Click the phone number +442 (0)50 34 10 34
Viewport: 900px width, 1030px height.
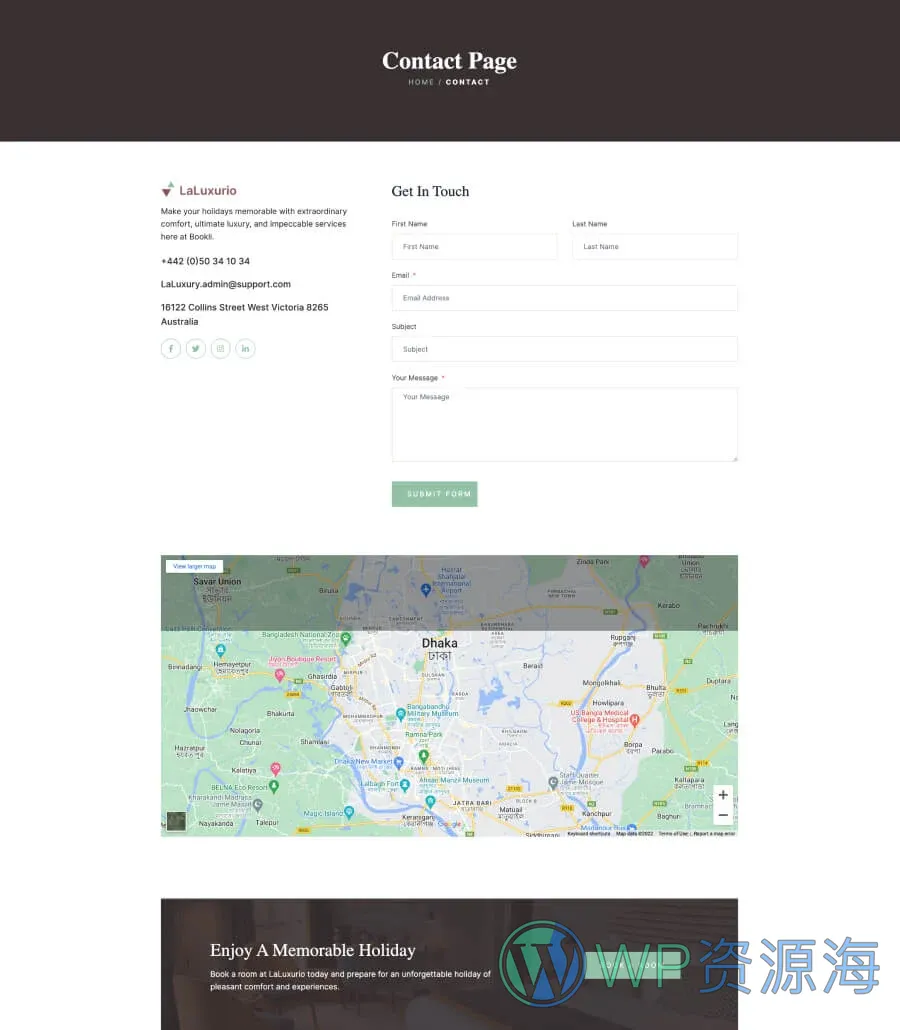point(205,261)
